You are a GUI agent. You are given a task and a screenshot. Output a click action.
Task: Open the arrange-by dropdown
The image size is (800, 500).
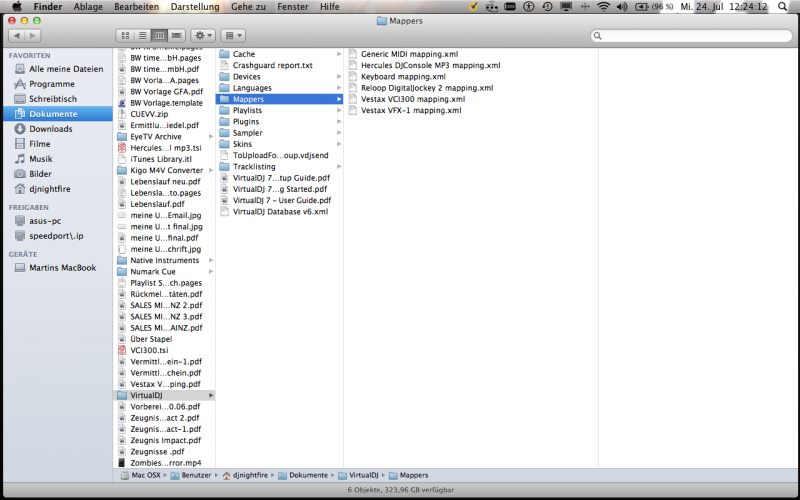(x=232, y=35)
